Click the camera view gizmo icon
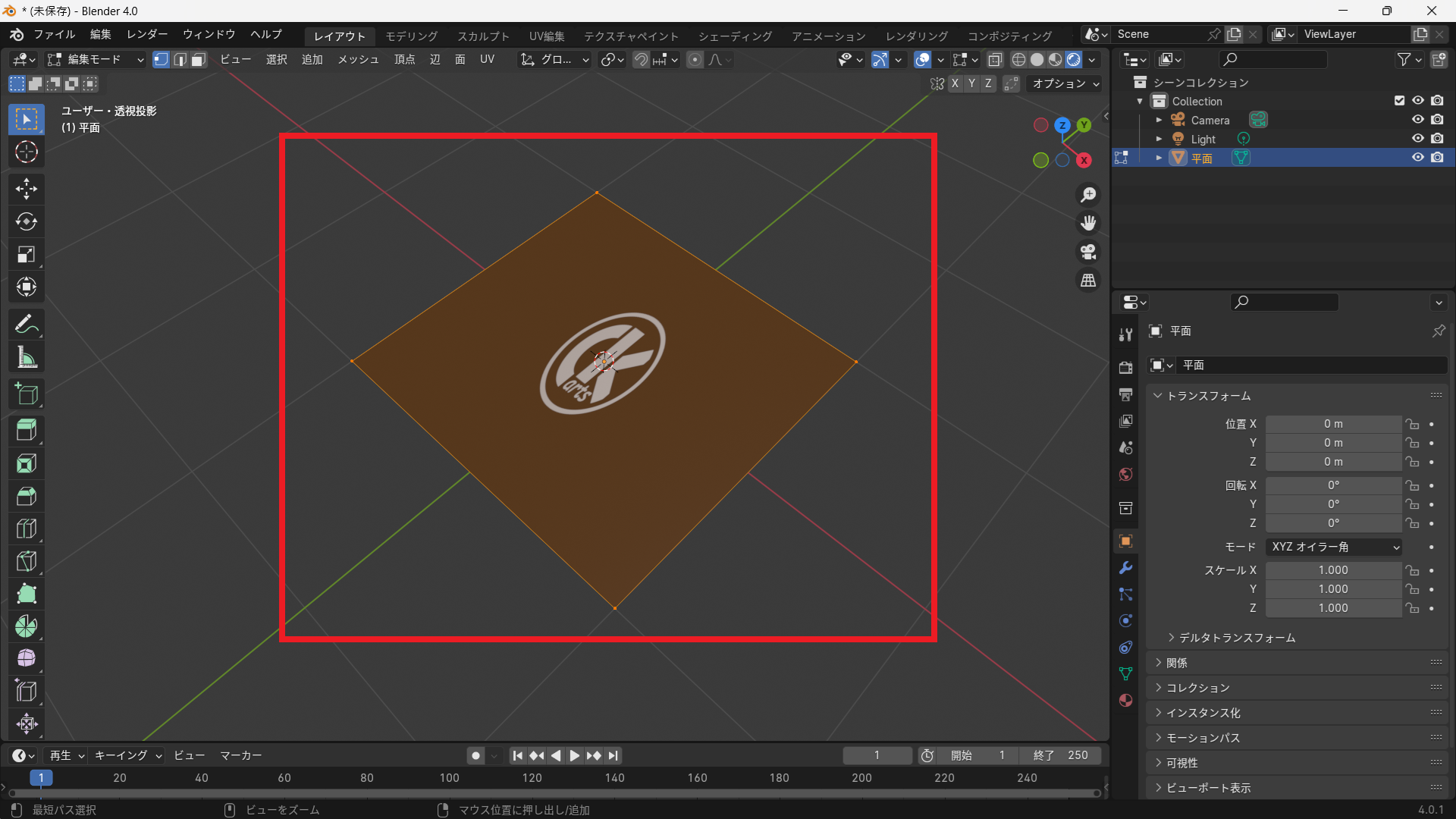The image size is (1456, 819). (1088, 252)
